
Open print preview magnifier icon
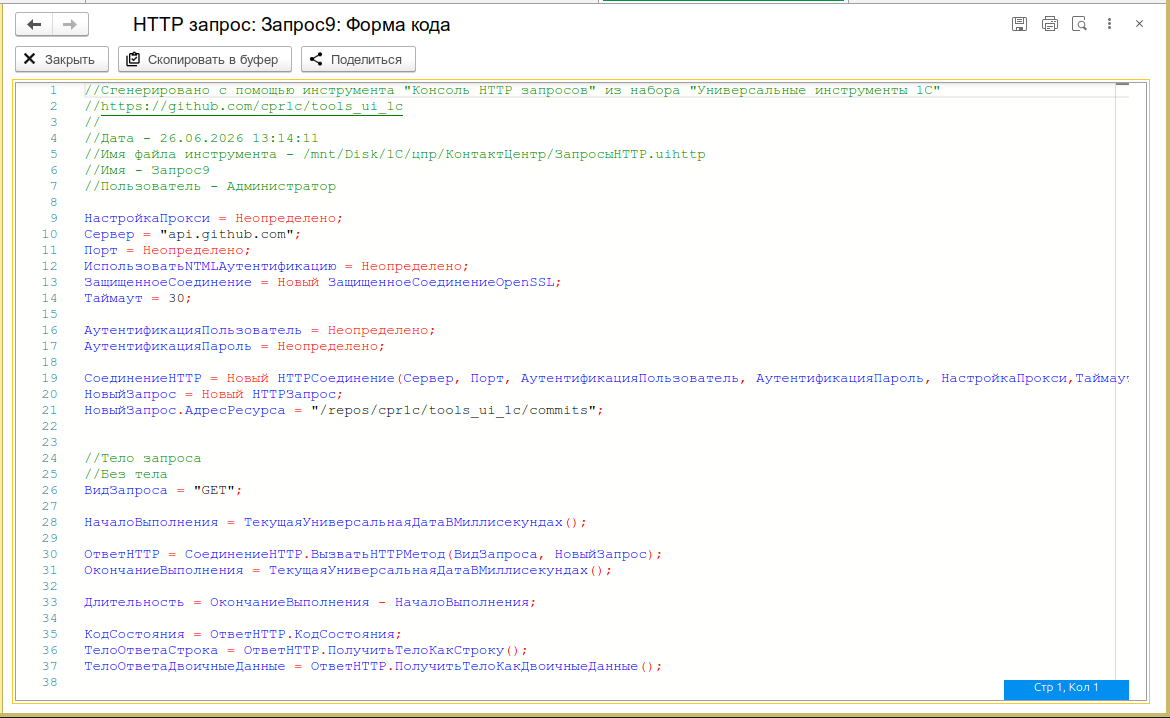point(1079,24)
